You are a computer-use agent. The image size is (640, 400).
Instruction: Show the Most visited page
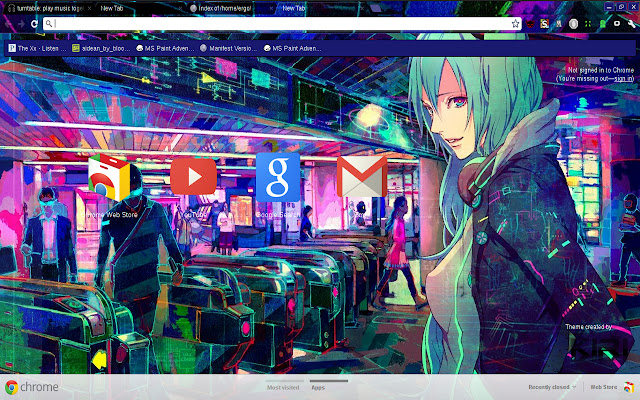(x=283, y=387)
